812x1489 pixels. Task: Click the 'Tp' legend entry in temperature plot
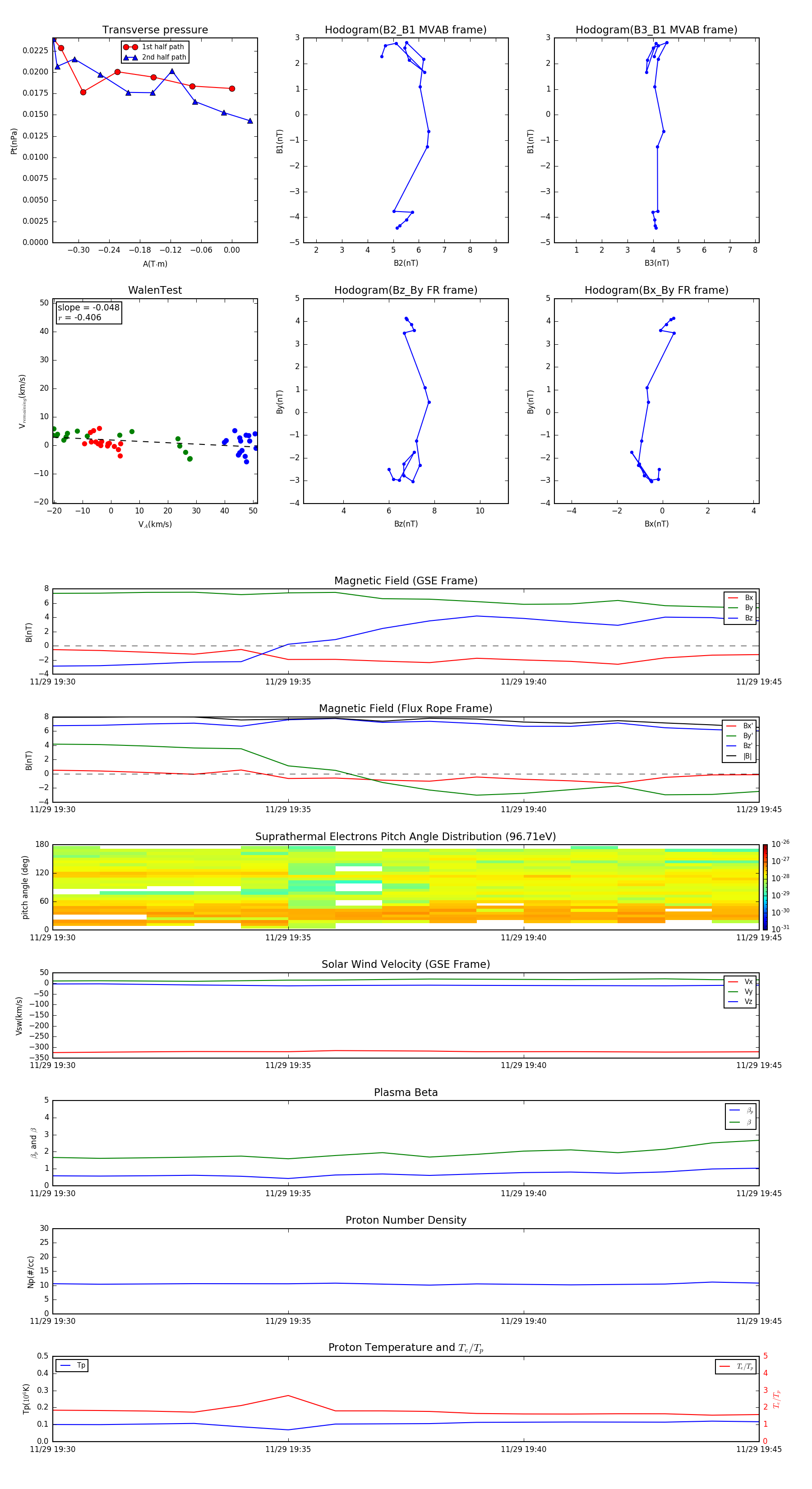[x=72, y=1365]
